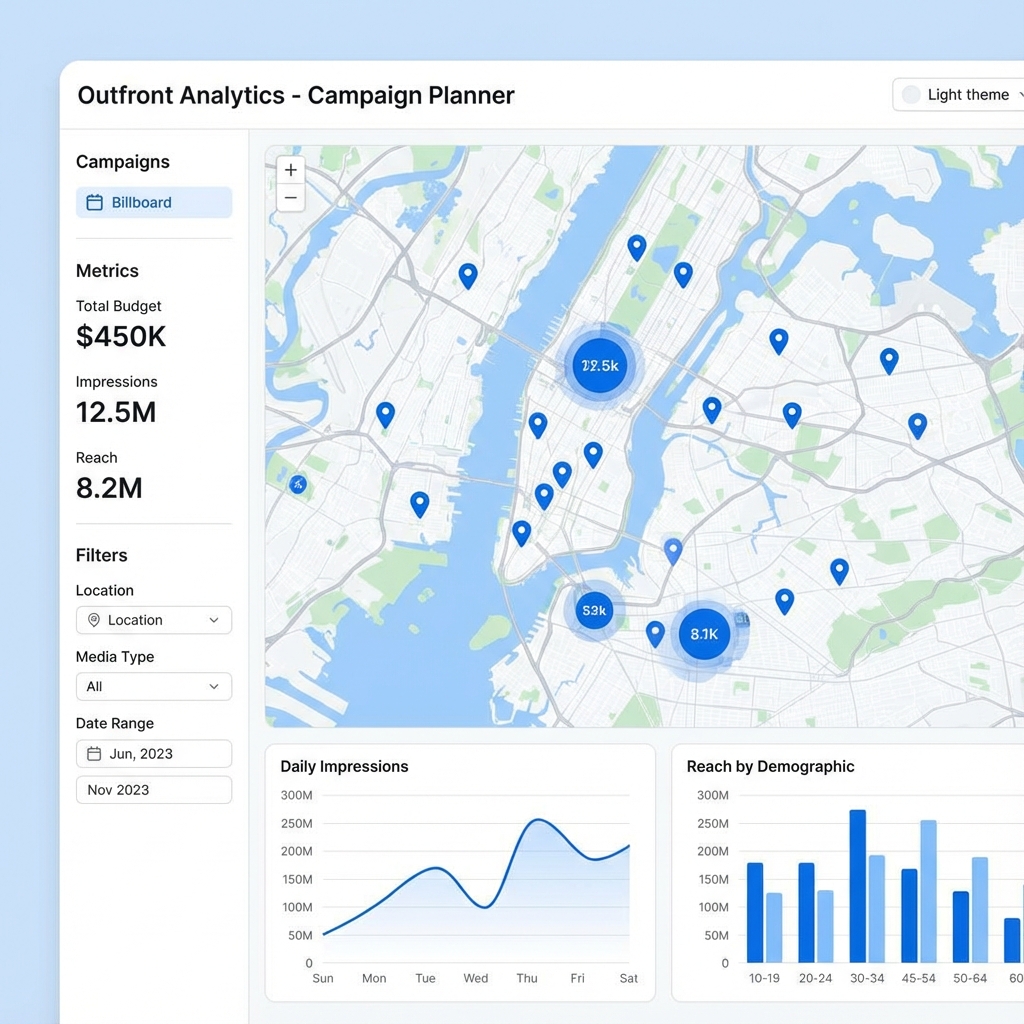Open the Location filter dropdown
Viewport: 1024px width, 1024px height.
[154, 620]
